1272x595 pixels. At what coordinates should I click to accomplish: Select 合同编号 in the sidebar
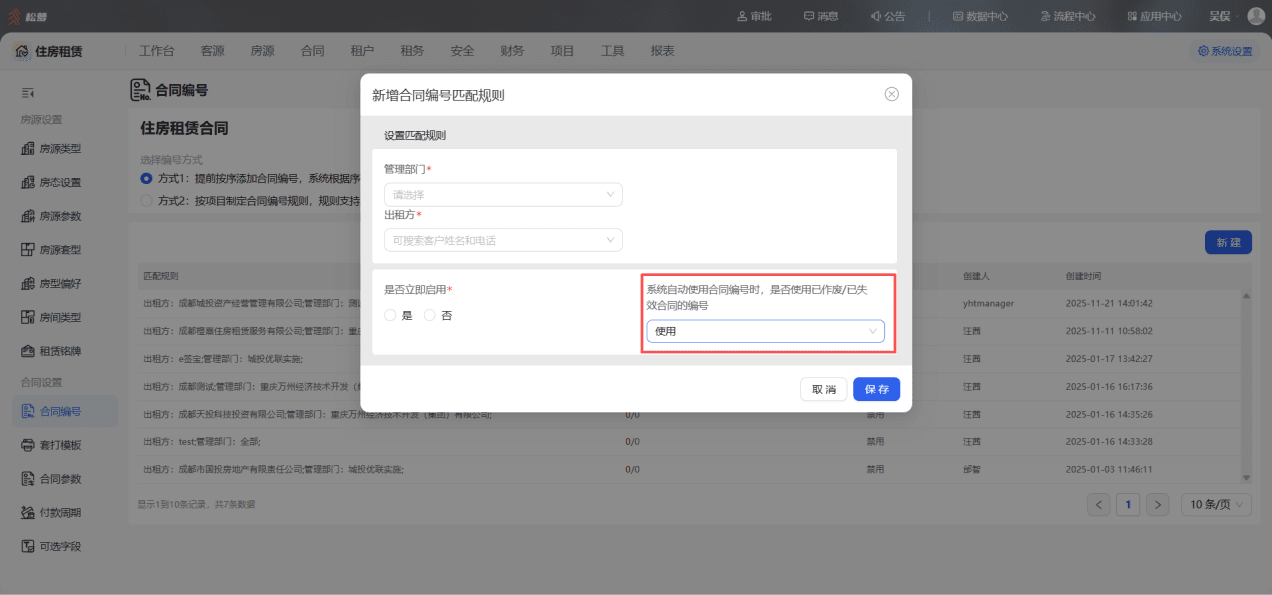pyautogui.click(x=65, y=411)
